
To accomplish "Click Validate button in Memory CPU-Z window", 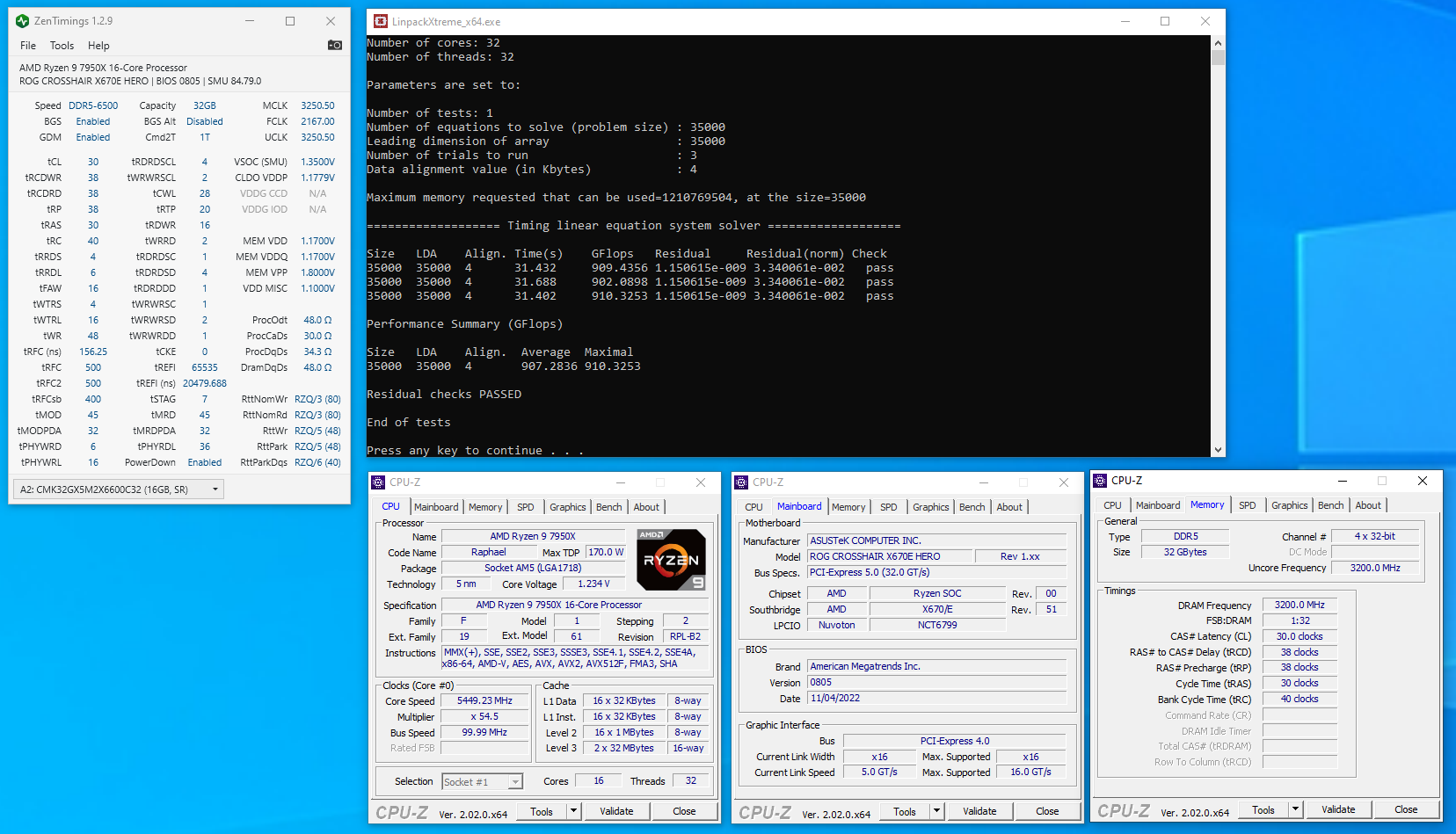I will coord(1338,809).
